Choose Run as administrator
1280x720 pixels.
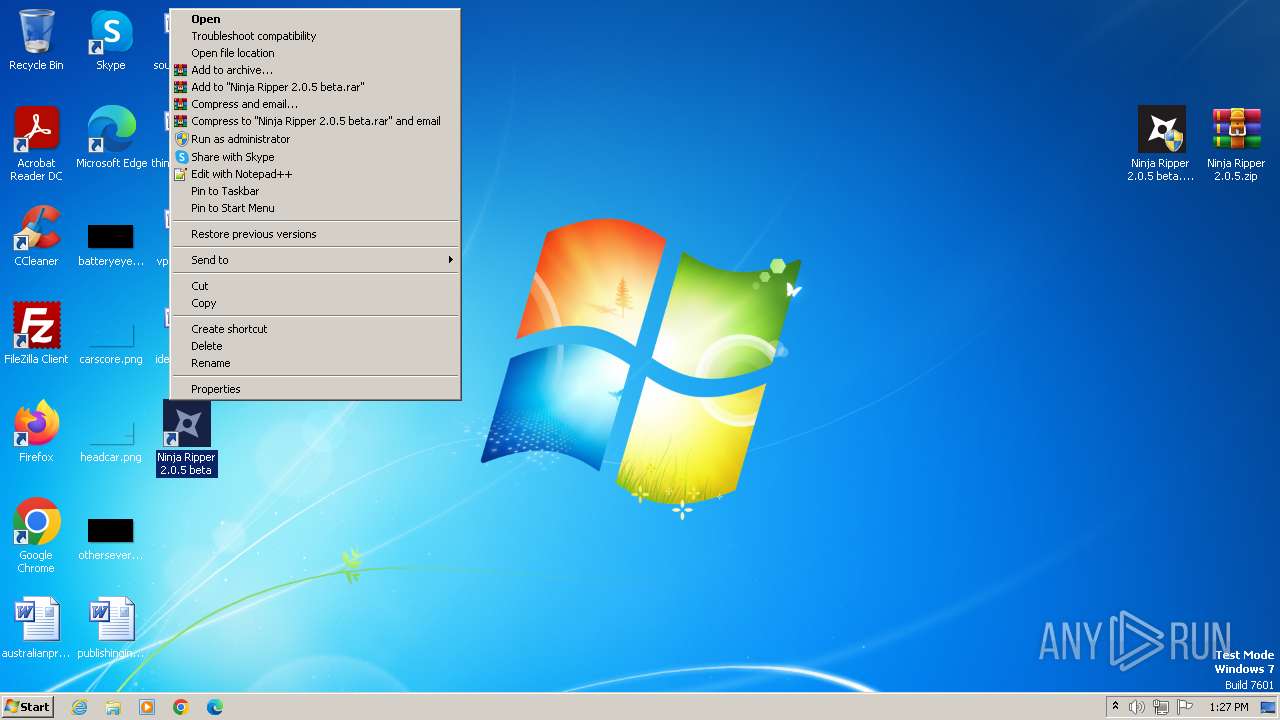pos(315,139)
